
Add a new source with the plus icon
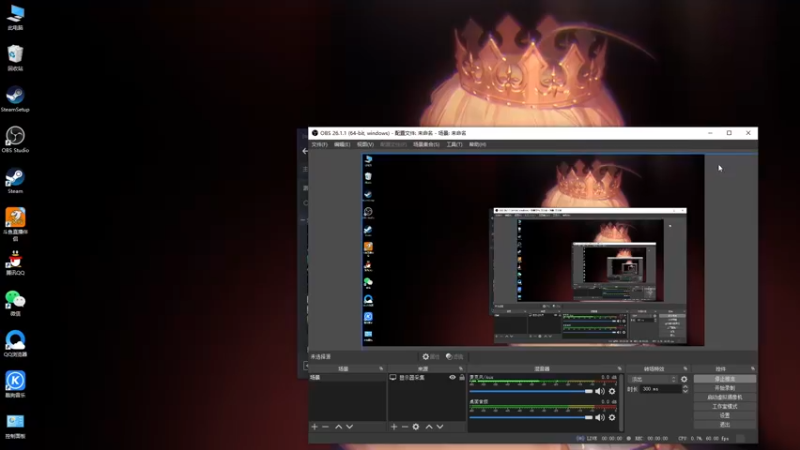coord(394,427)
